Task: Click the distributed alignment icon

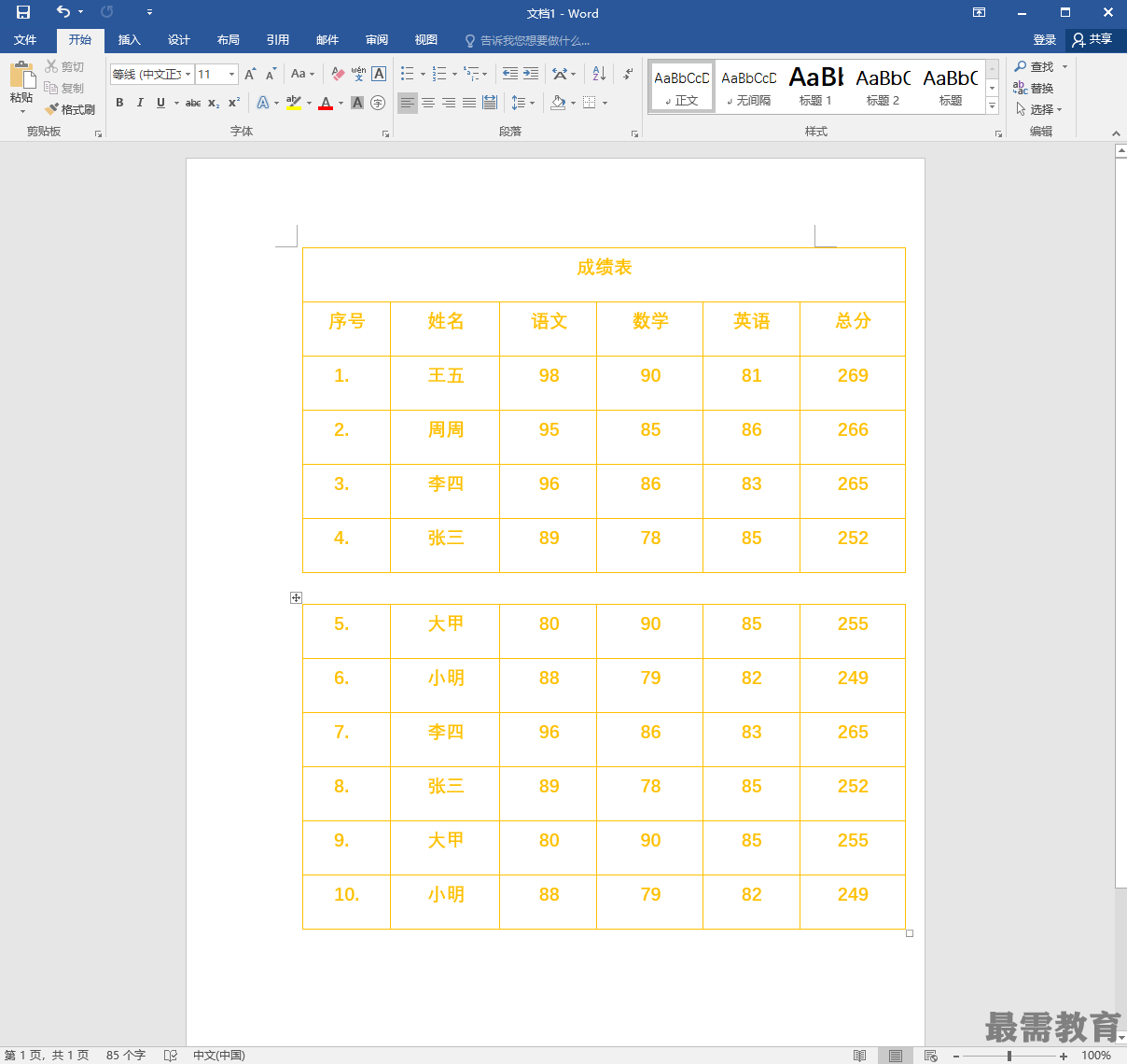Action: (490, 103)
